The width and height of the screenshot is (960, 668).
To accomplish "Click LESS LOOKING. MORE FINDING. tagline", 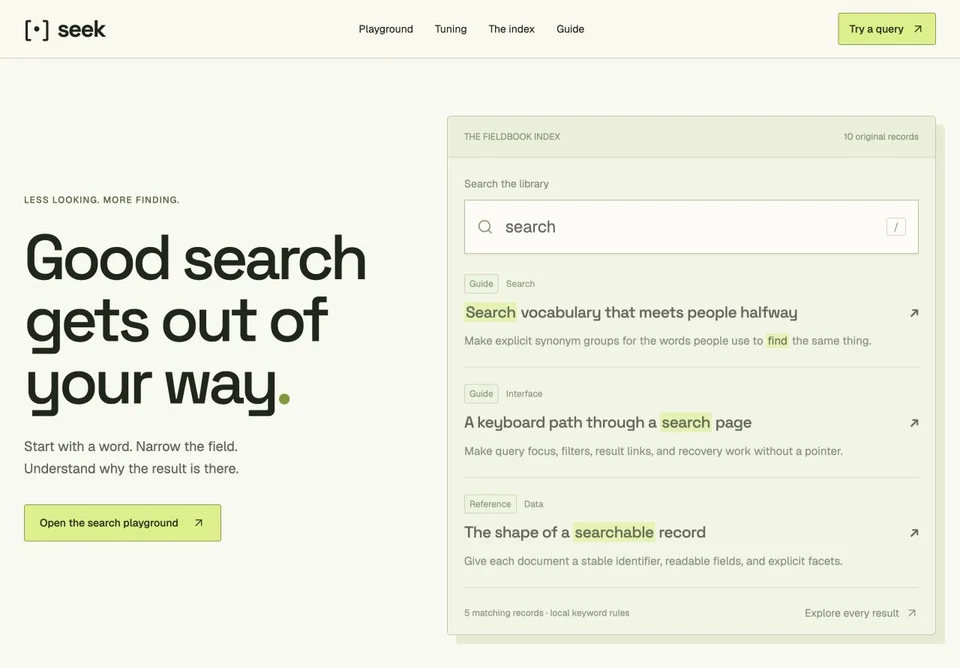I will [x=102, y=200].
